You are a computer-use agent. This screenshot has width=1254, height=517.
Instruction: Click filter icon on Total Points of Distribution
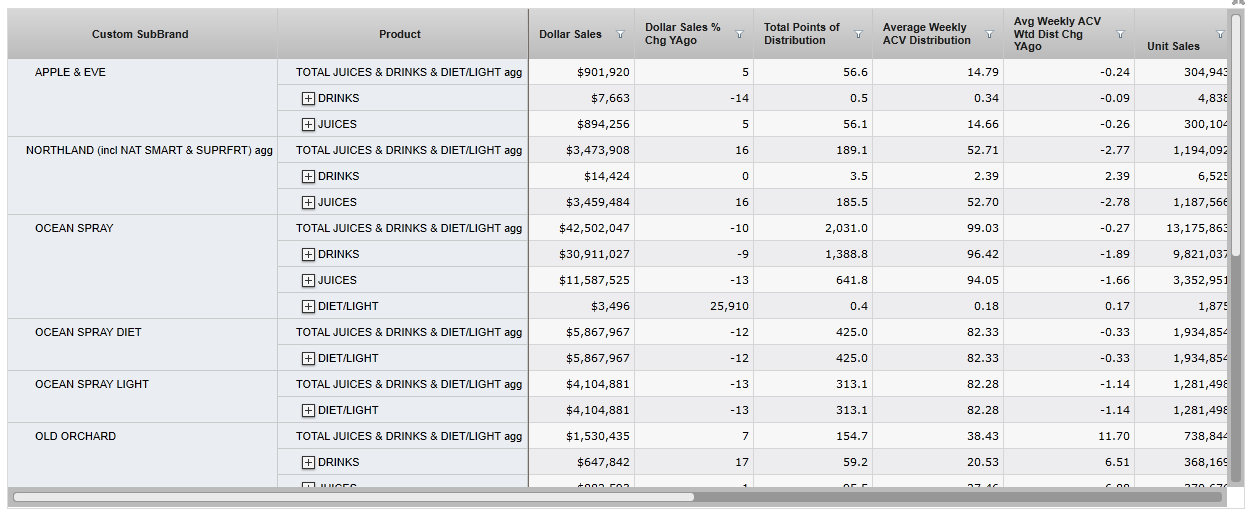tap(858, 35)
